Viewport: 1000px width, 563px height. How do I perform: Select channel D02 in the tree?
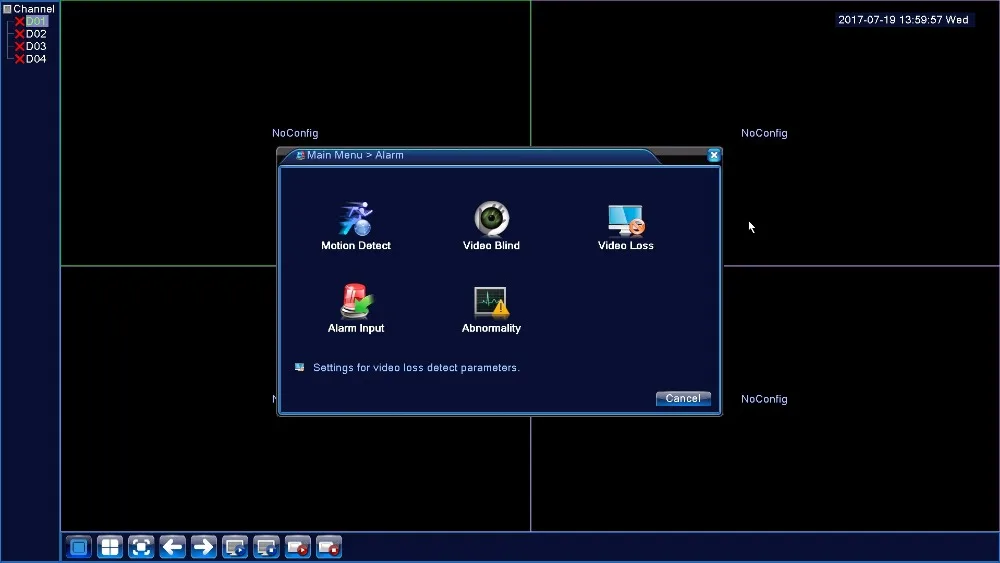tap(36, 34)
